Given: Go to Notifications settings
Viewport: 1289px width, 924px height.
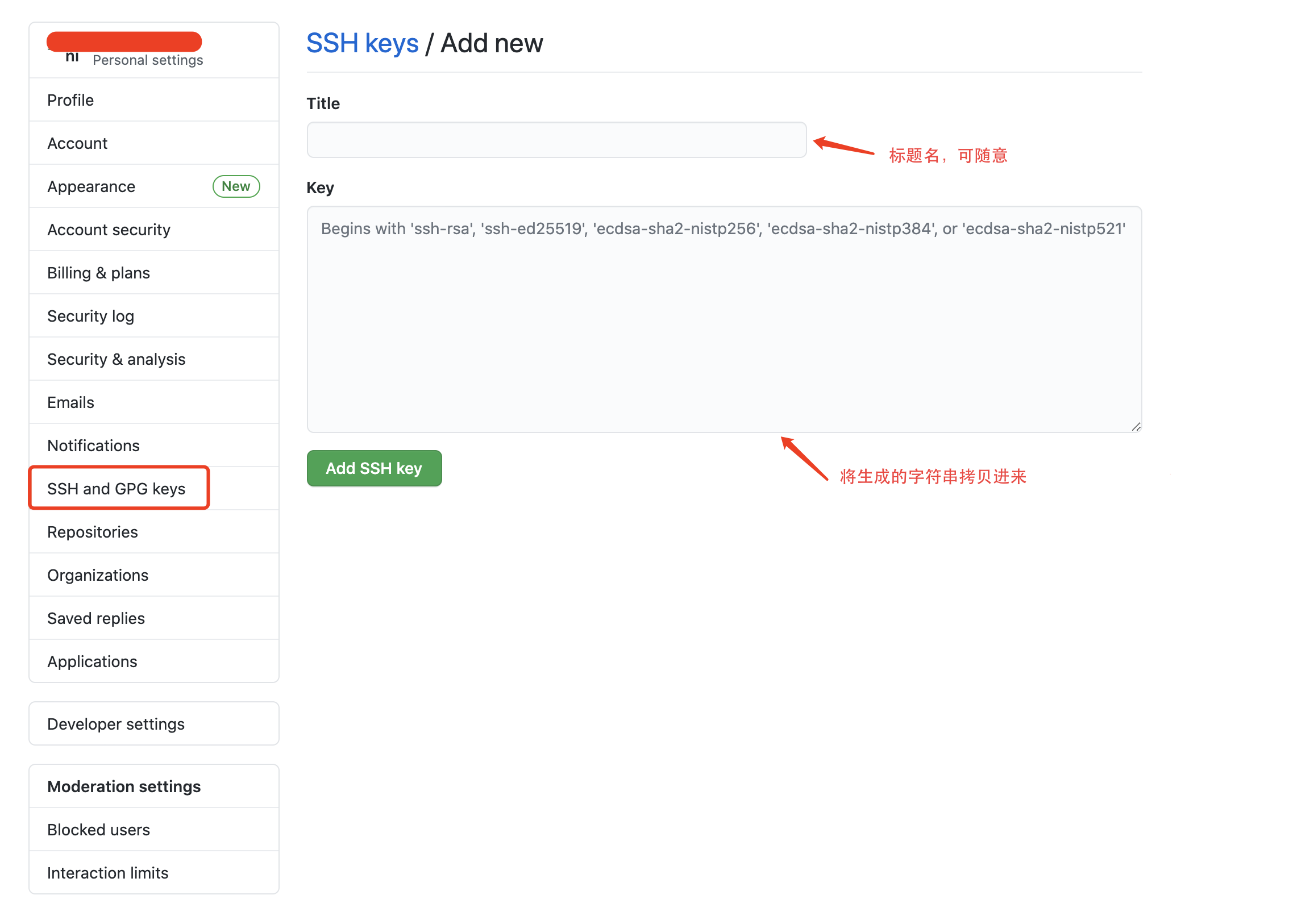Looking at the screenshot, I should [x=93, y=446].
